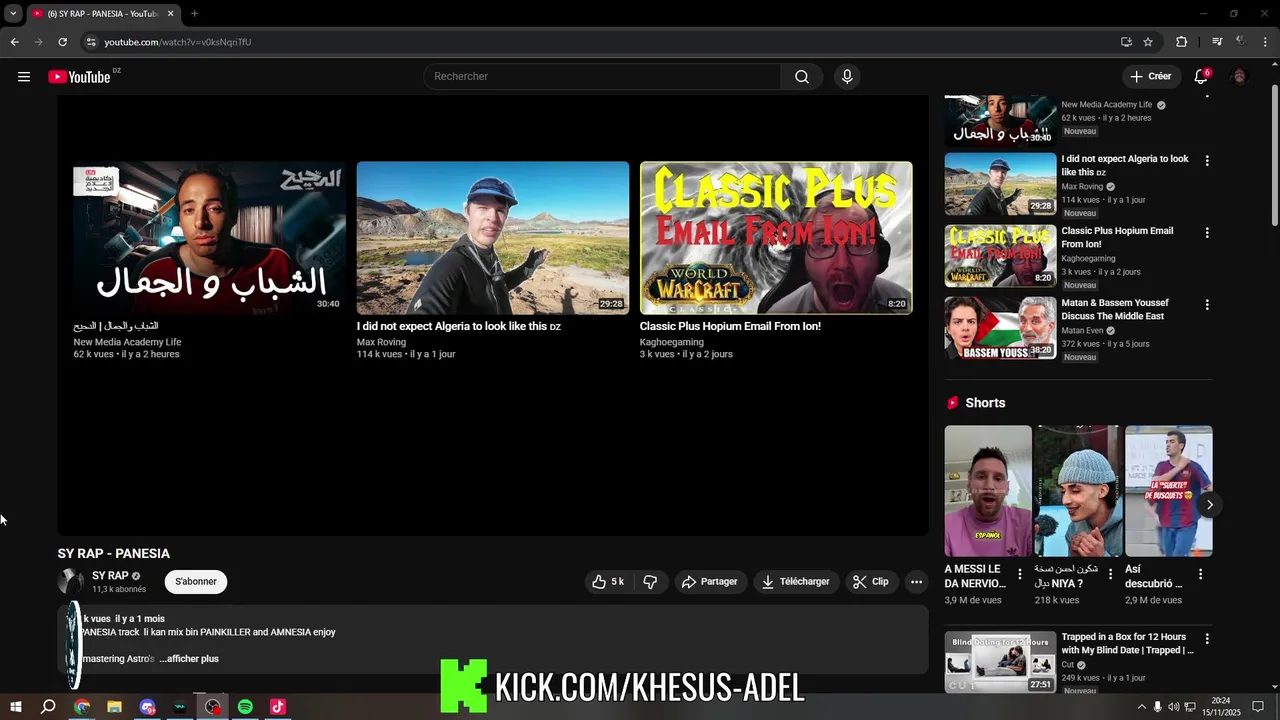Click the system tray volume icon
This screenshot has height=720, width=1280.
coord(1174,707)
